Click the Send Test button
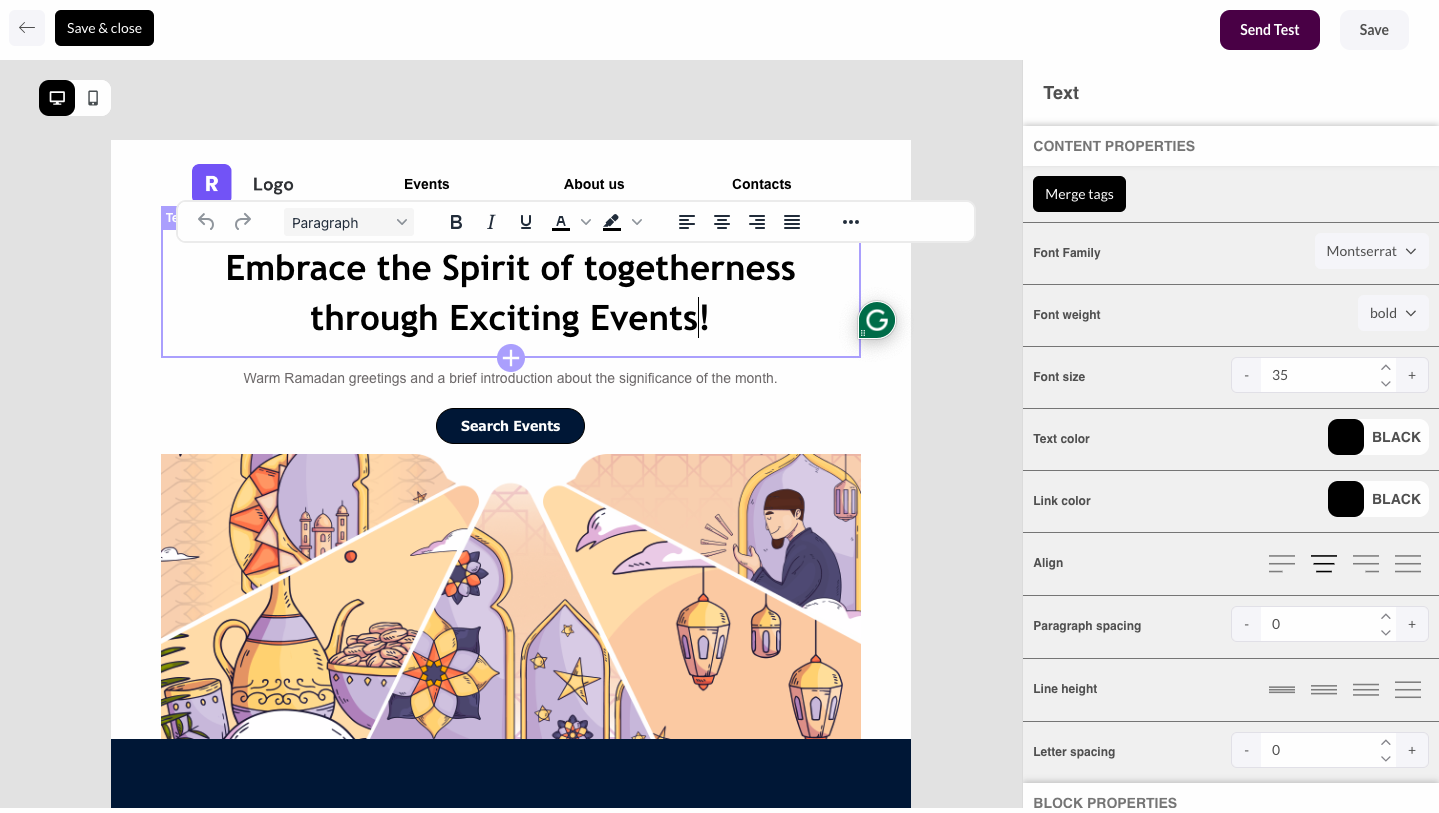 [1269, 29]
